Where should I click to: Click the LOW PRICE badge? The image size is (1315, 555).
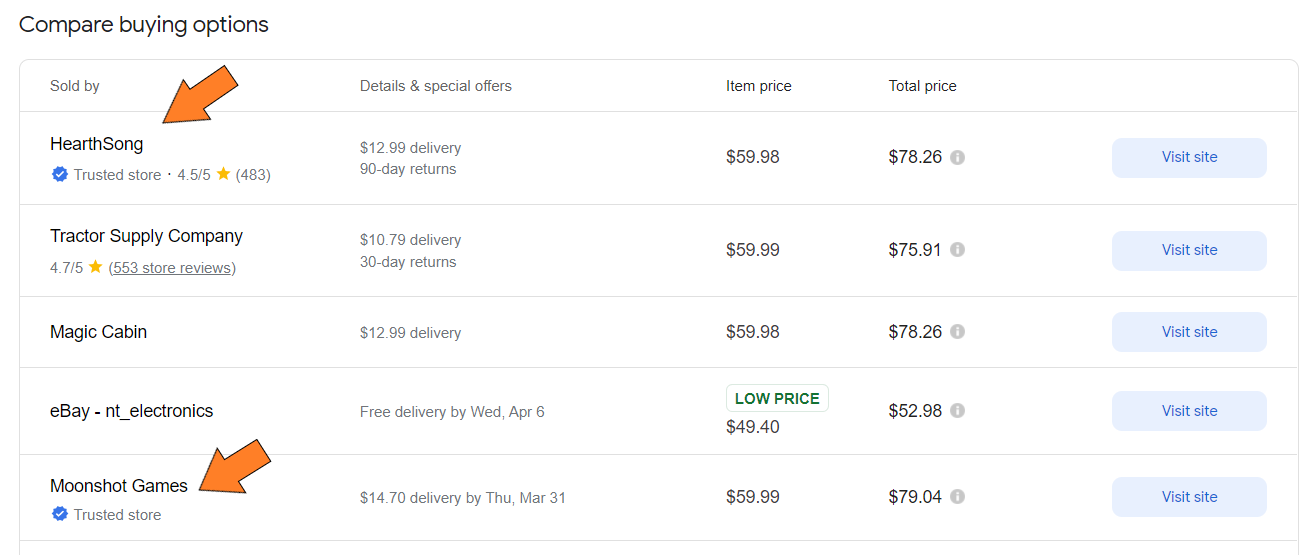(x=777, y=399)
